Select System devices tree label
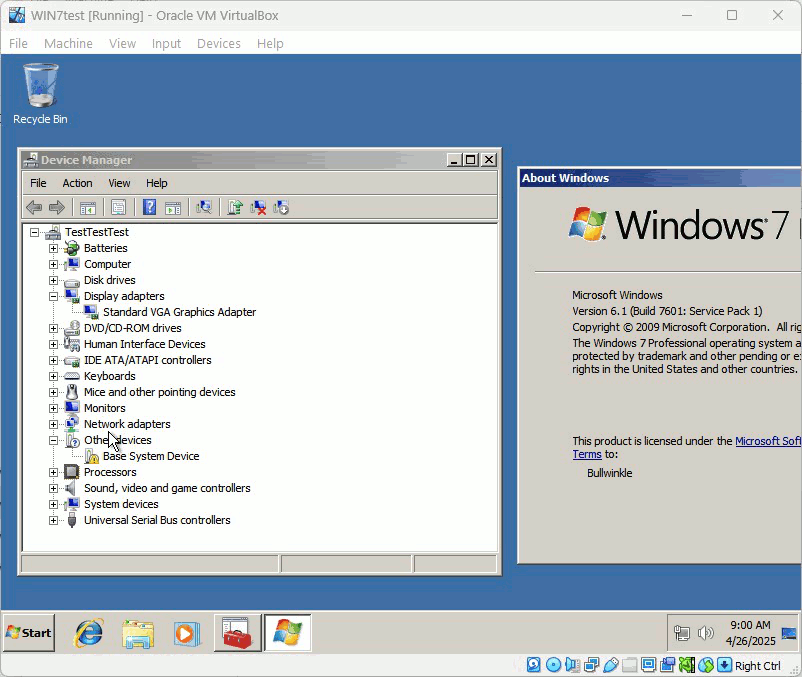This screenshot has width=802, height=677. click(x=121, y=504)
